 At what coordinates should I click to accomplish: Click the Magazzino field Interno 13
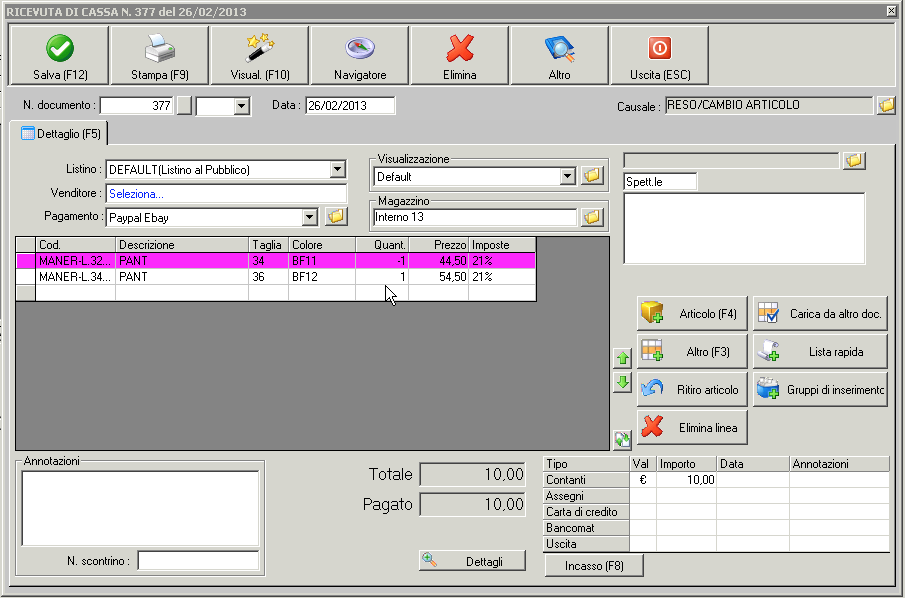pos(474,217)
